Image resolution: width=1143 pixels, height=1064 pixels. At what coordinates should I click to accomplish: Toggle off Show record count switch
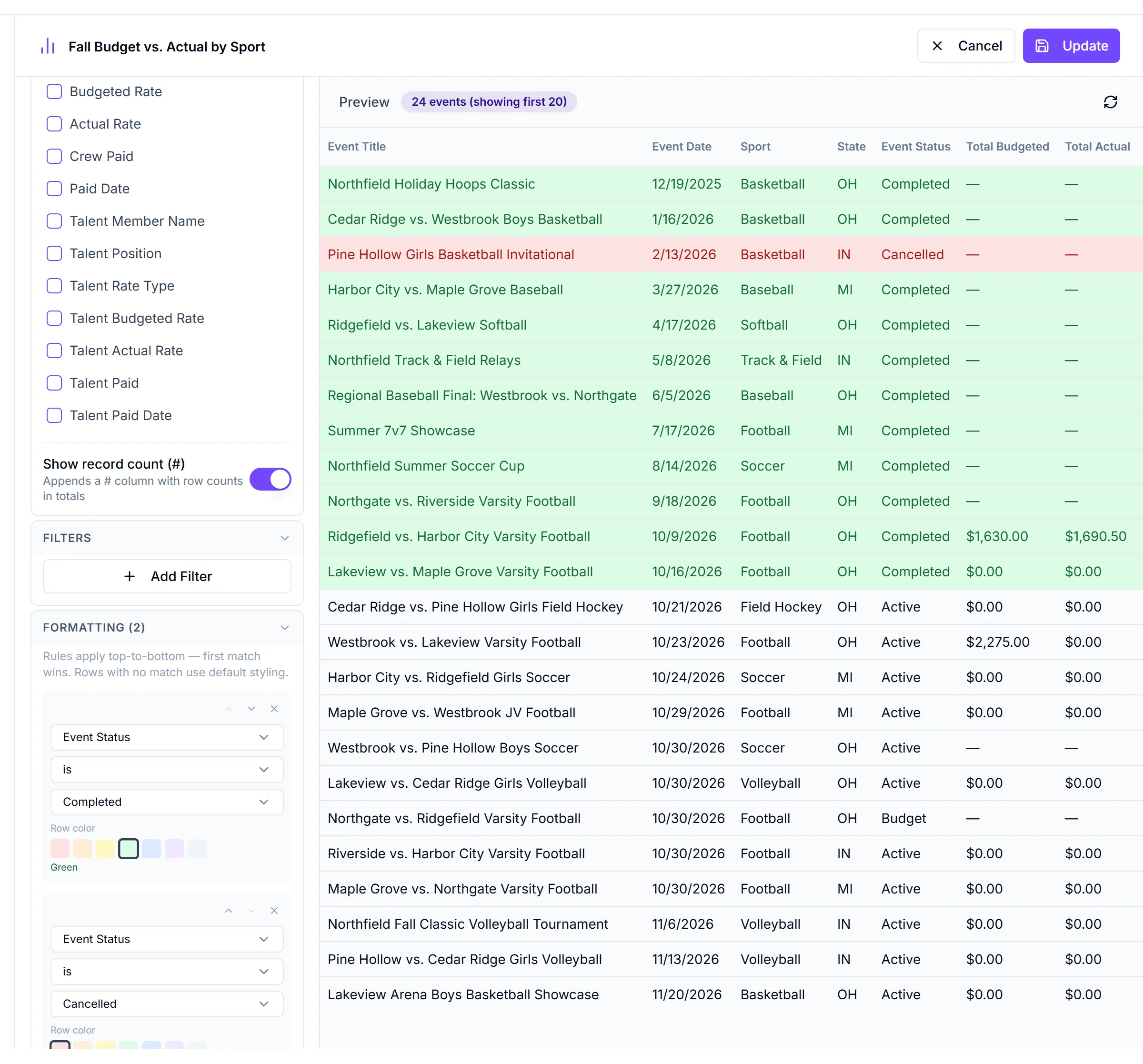270,479
